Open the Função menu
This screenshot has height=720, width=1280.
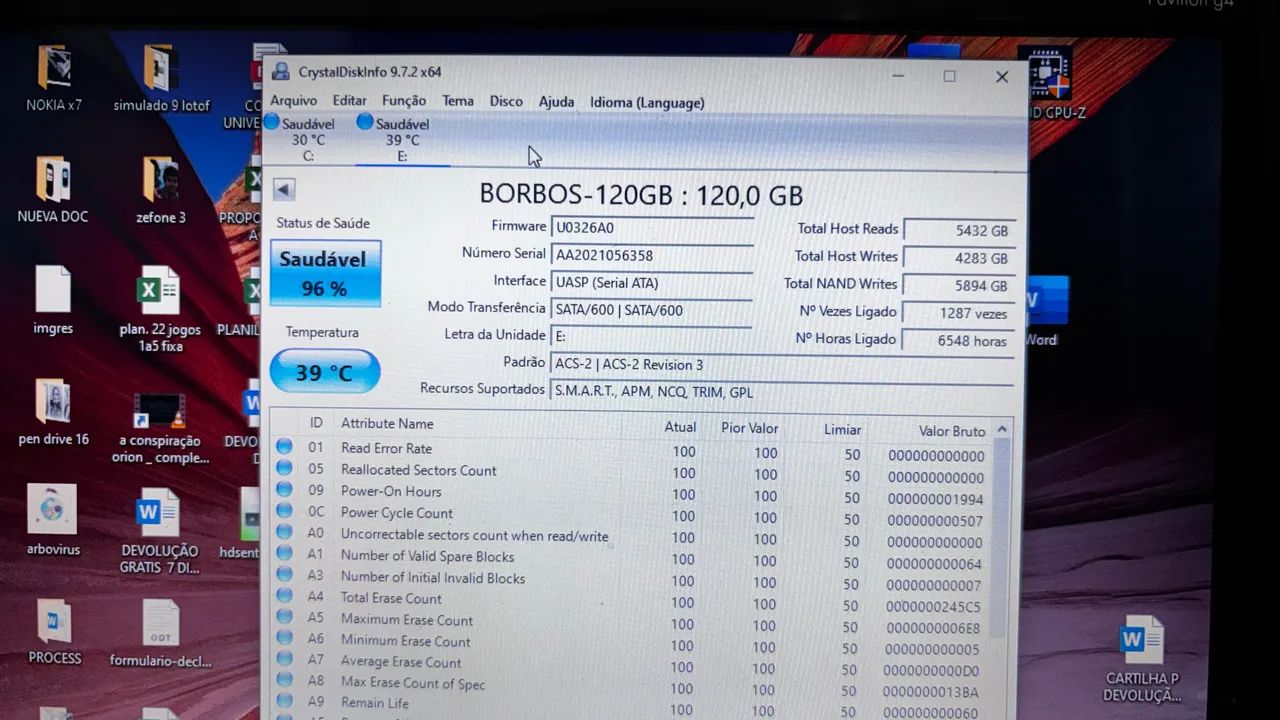(x=403, y=101)
